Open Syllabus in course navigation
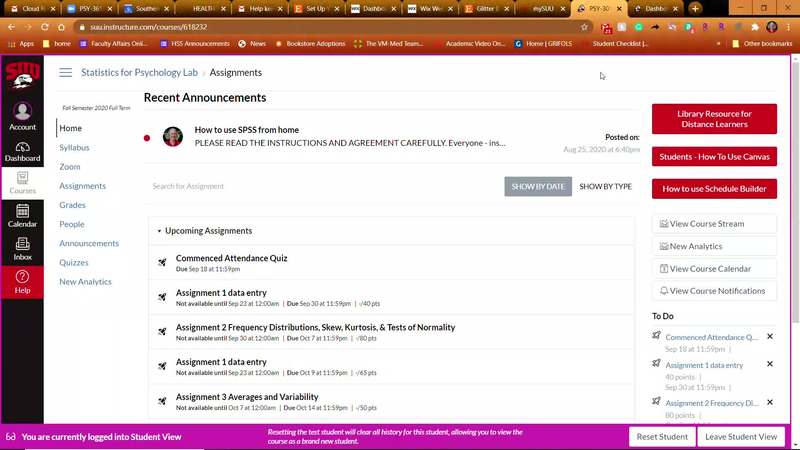Viewport: 800px width, 450px height. 74,148
